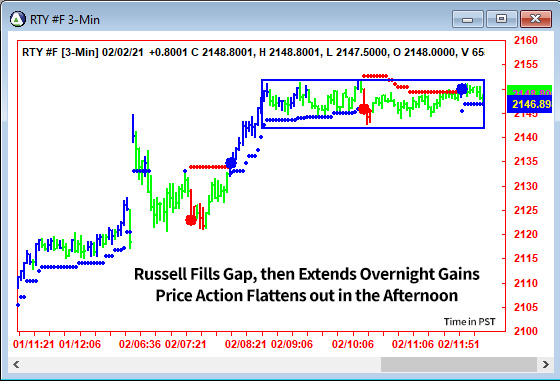Screen dimensions: 560x381
Task: Click the 2140 price axis label
Action: click(525, 137)
